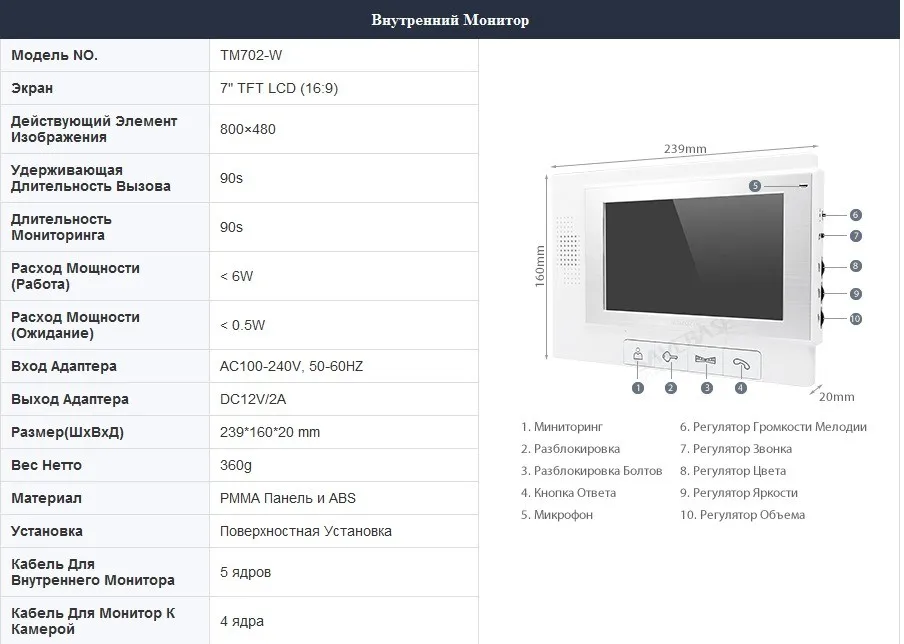
Task: Select the '< 6W' power value
Action: click(x=236, y=276)
